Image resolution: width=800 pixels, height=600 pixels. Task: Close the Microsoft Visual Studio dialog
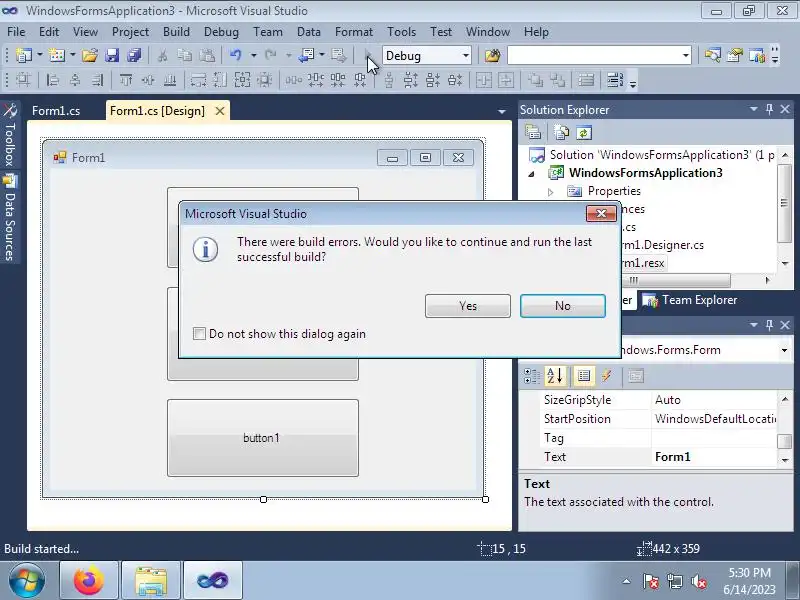point(601,214)
